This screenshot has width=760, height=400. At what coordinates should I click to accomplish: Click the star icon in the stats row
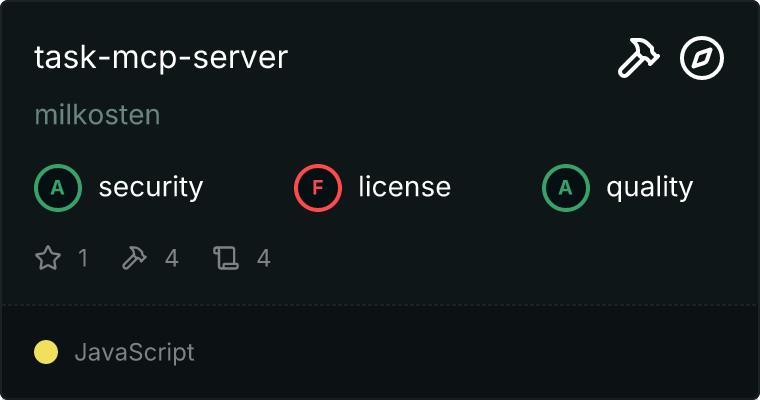pos(48,259)
